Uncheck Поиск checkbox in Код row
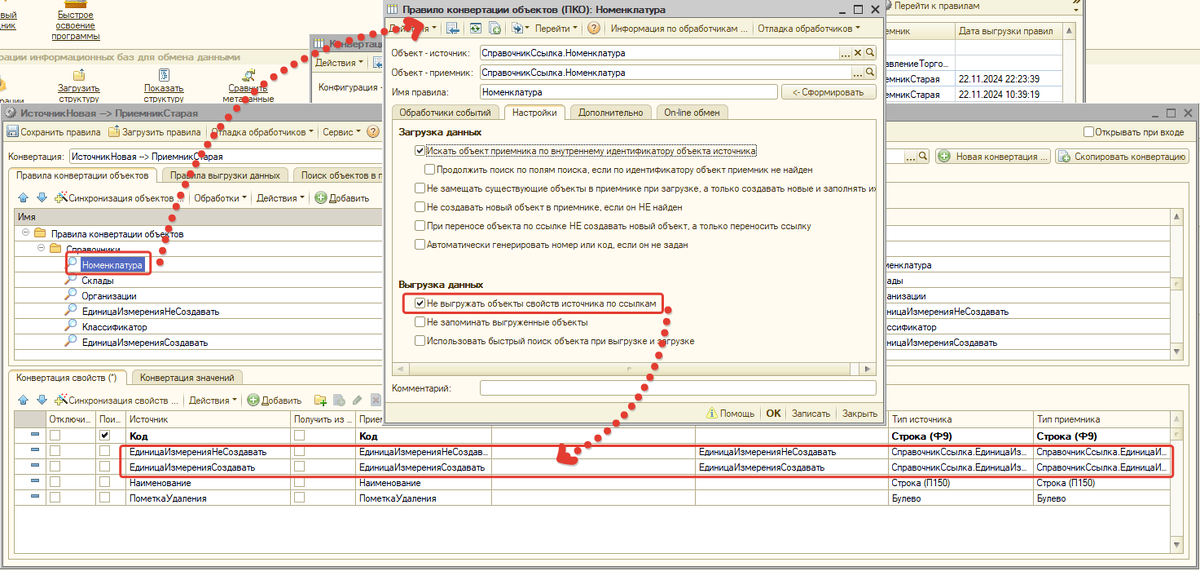 coord(105,437)
